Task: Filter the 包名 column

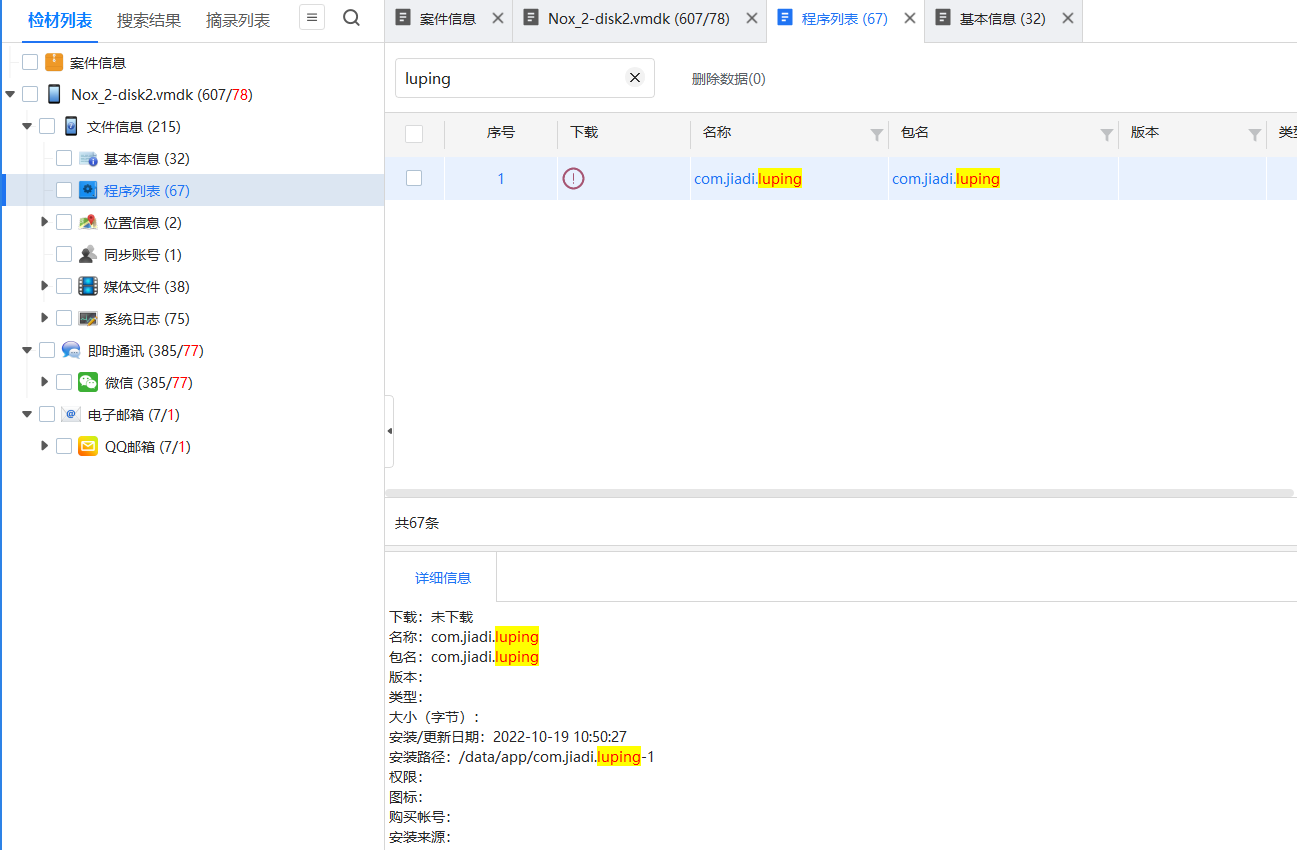Action: (x=1107, y=135)
